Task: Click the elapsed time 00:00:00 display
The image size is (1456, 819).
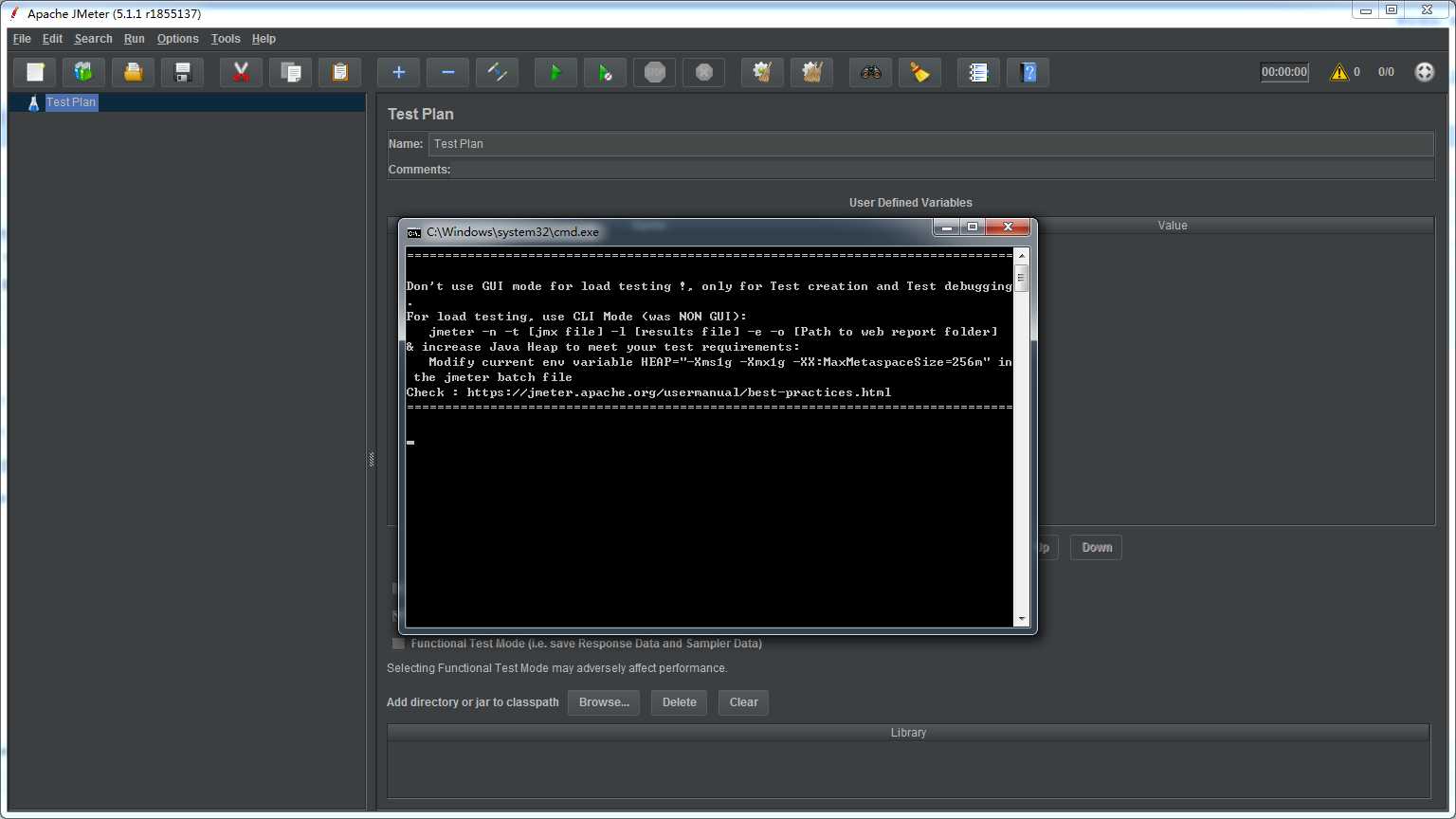Action: coord(1284,72)
